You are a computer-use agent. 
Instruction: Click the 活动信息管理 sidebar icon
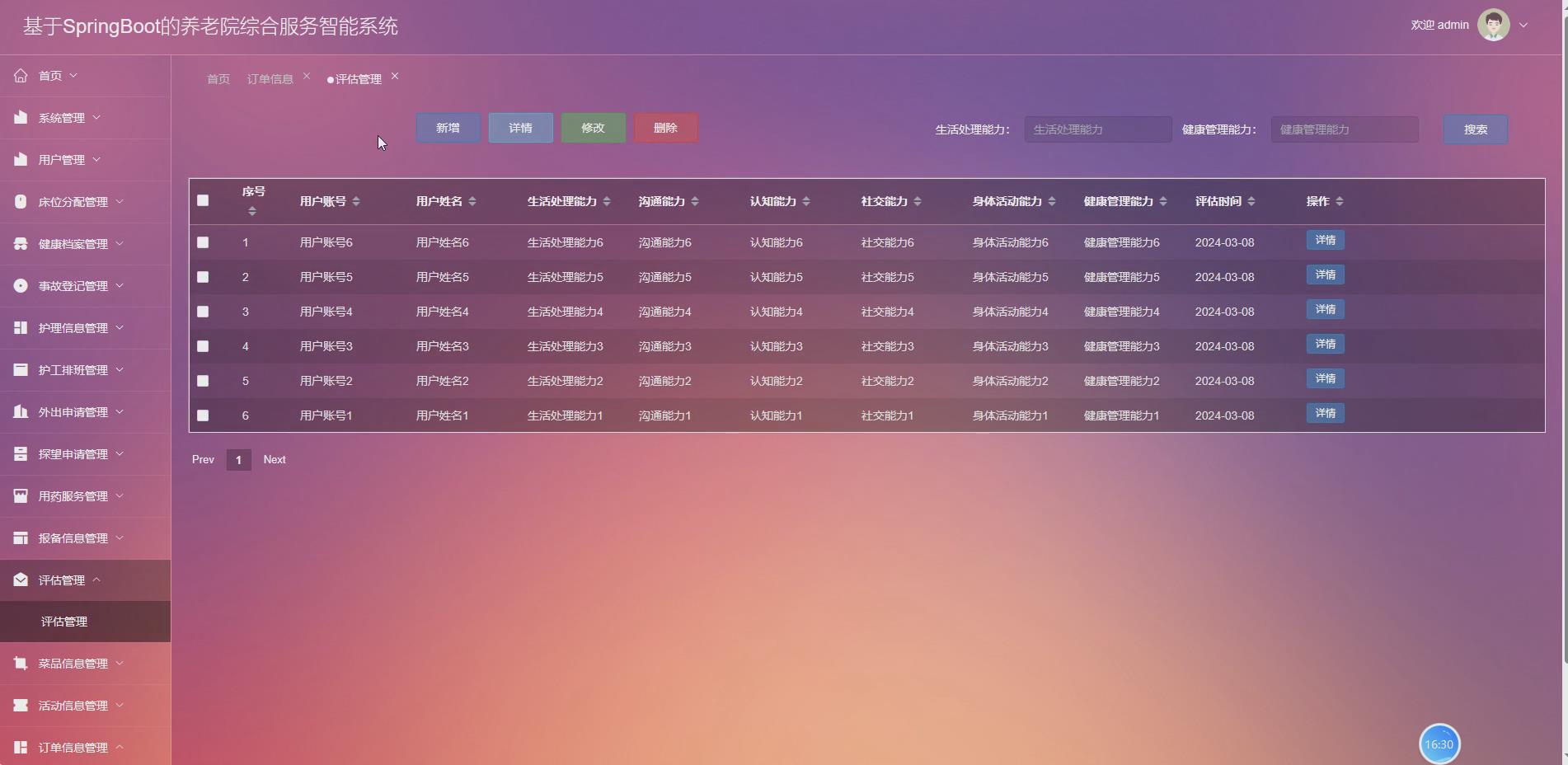21,705
